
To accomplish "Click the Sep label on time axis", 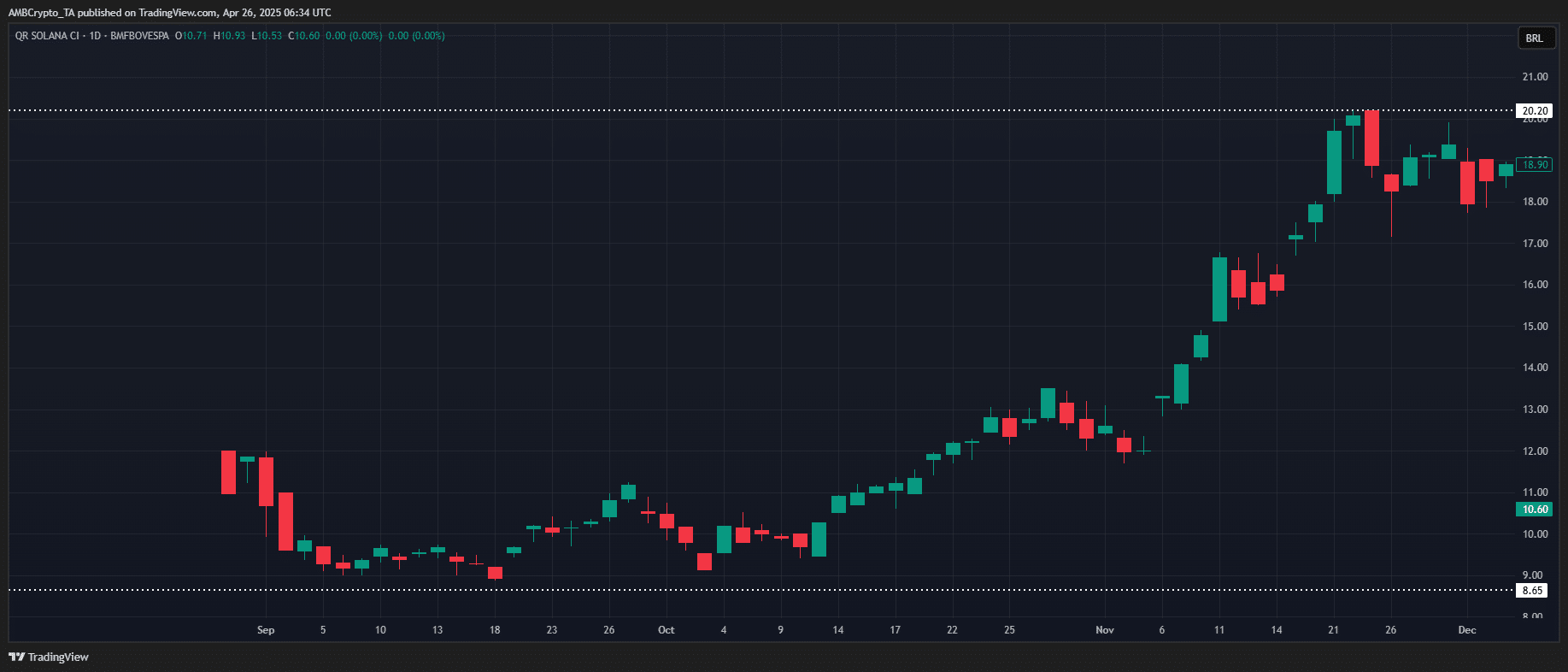I will pyautogui.click(x=266, y=630).
